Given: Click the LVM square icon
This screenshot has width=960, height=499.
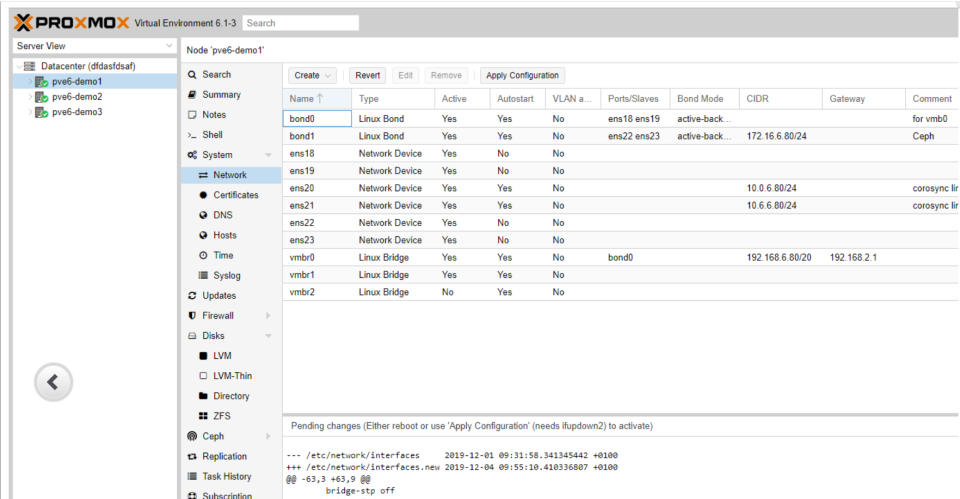Looking at the screenshot, I should point(203,356).
